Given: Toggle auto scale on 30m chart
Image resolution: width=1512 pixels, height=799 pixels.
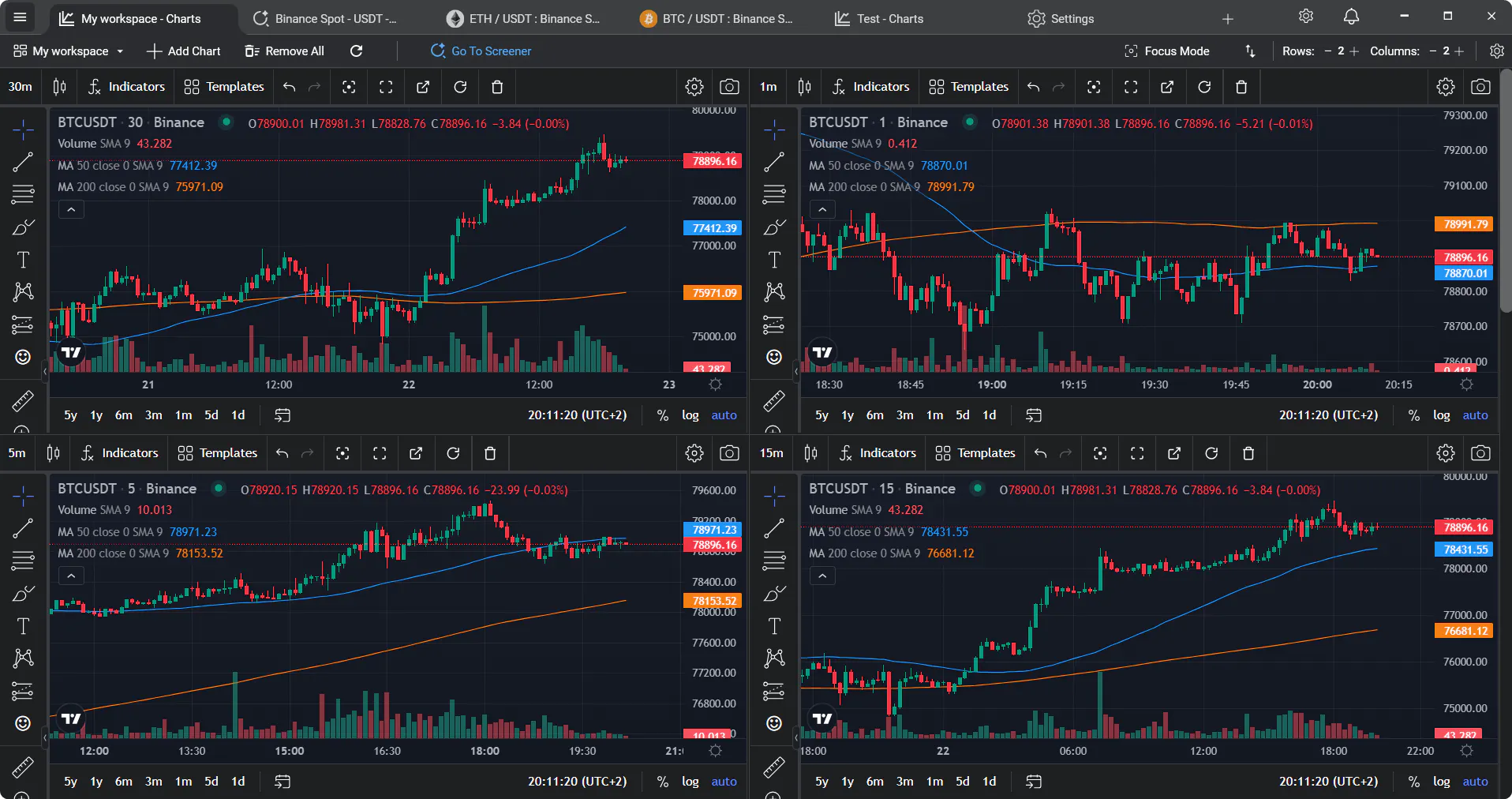Looking at the screenshot, I should (x=724, y=415).
